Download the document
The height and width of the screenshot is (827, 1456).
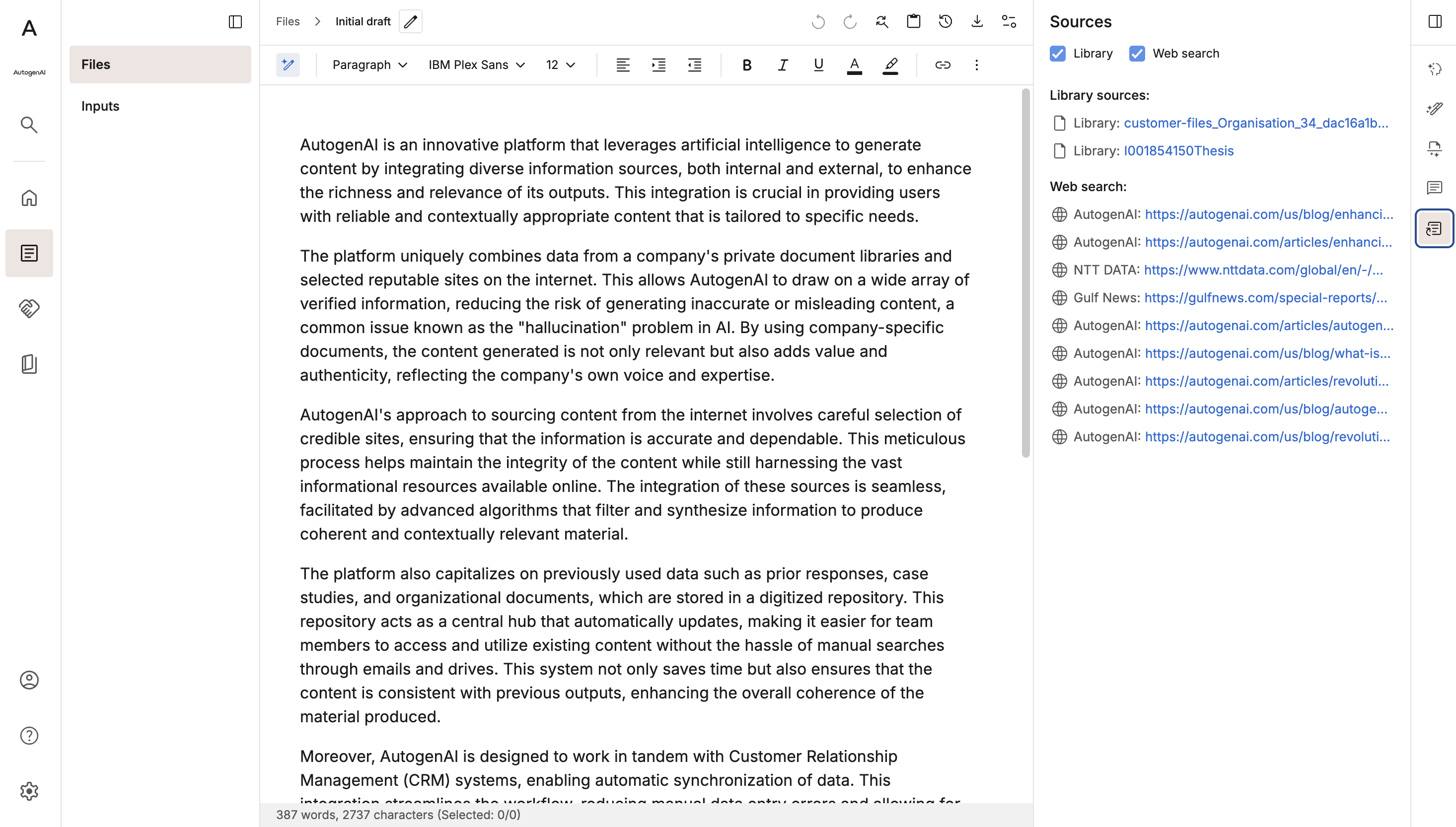[x=977, y=21]
